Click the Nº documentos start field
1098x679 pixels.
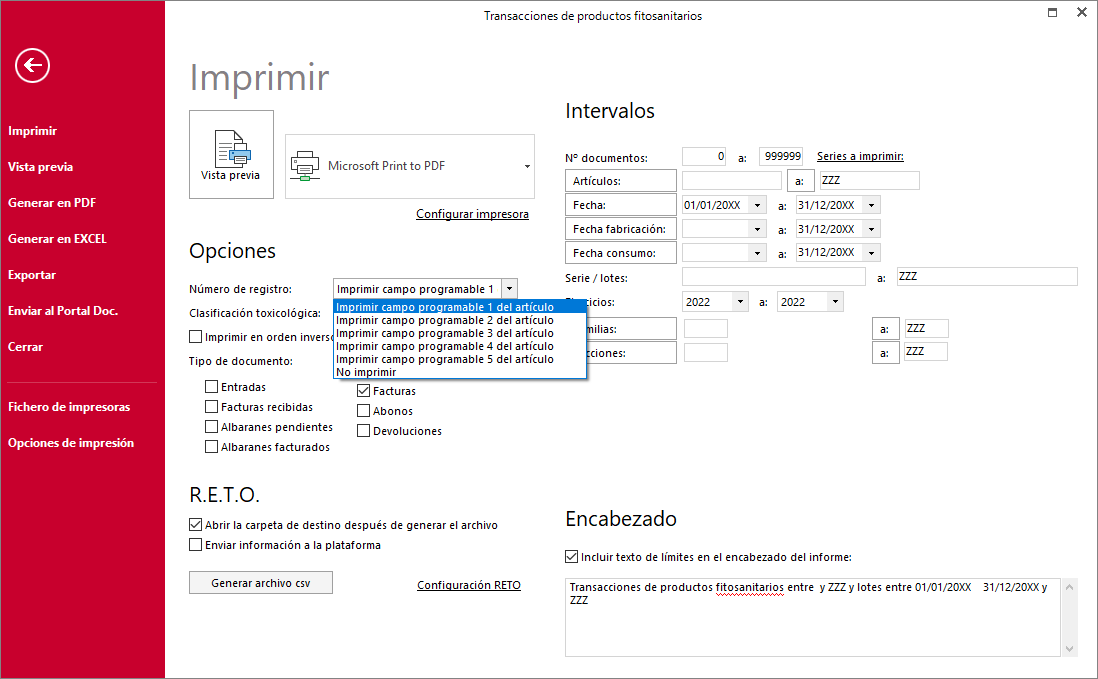point(704,157)
